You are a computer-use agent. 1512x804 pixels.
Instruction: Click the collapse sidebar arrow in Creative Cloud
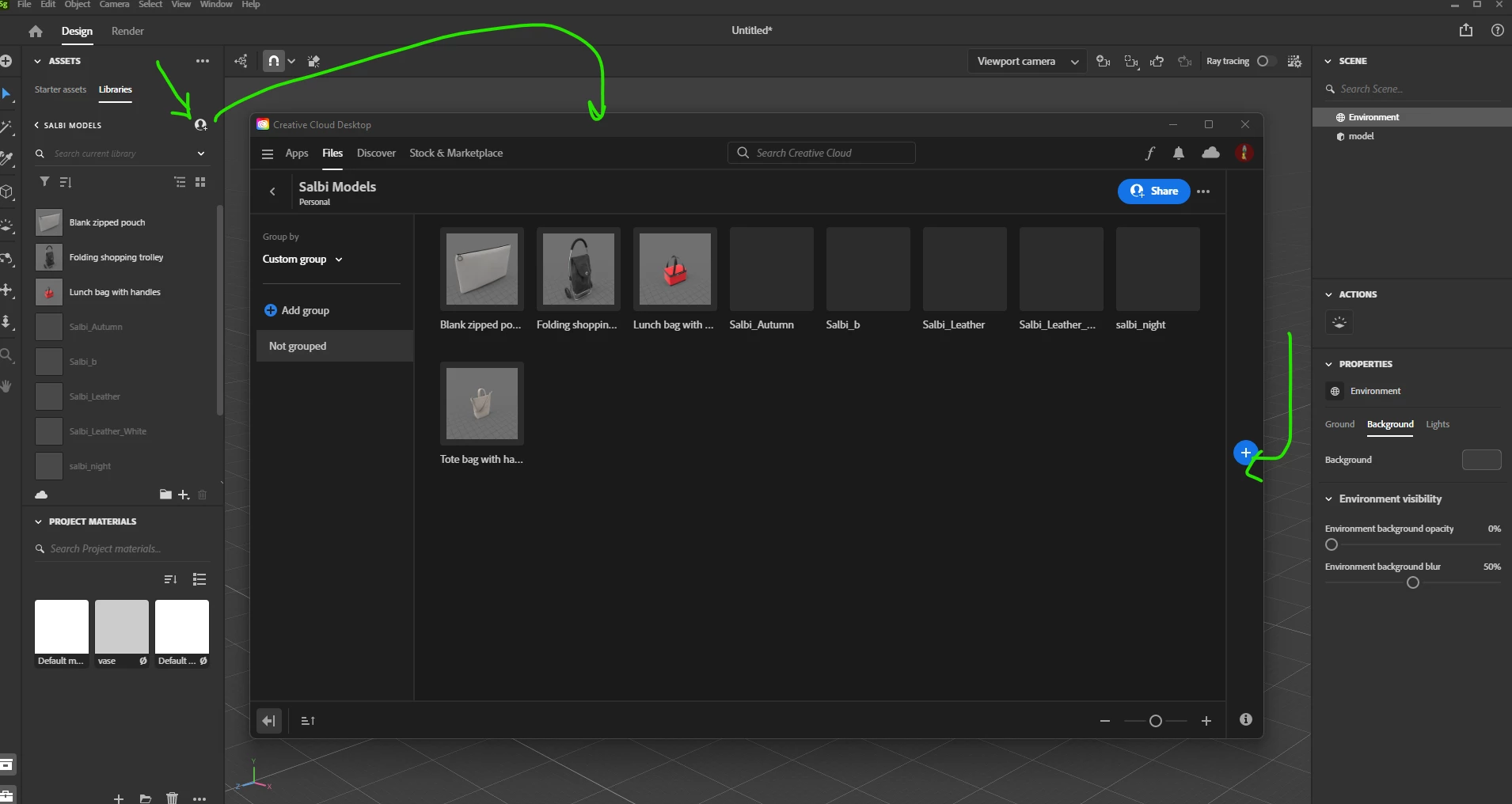(x=269, y=721)
